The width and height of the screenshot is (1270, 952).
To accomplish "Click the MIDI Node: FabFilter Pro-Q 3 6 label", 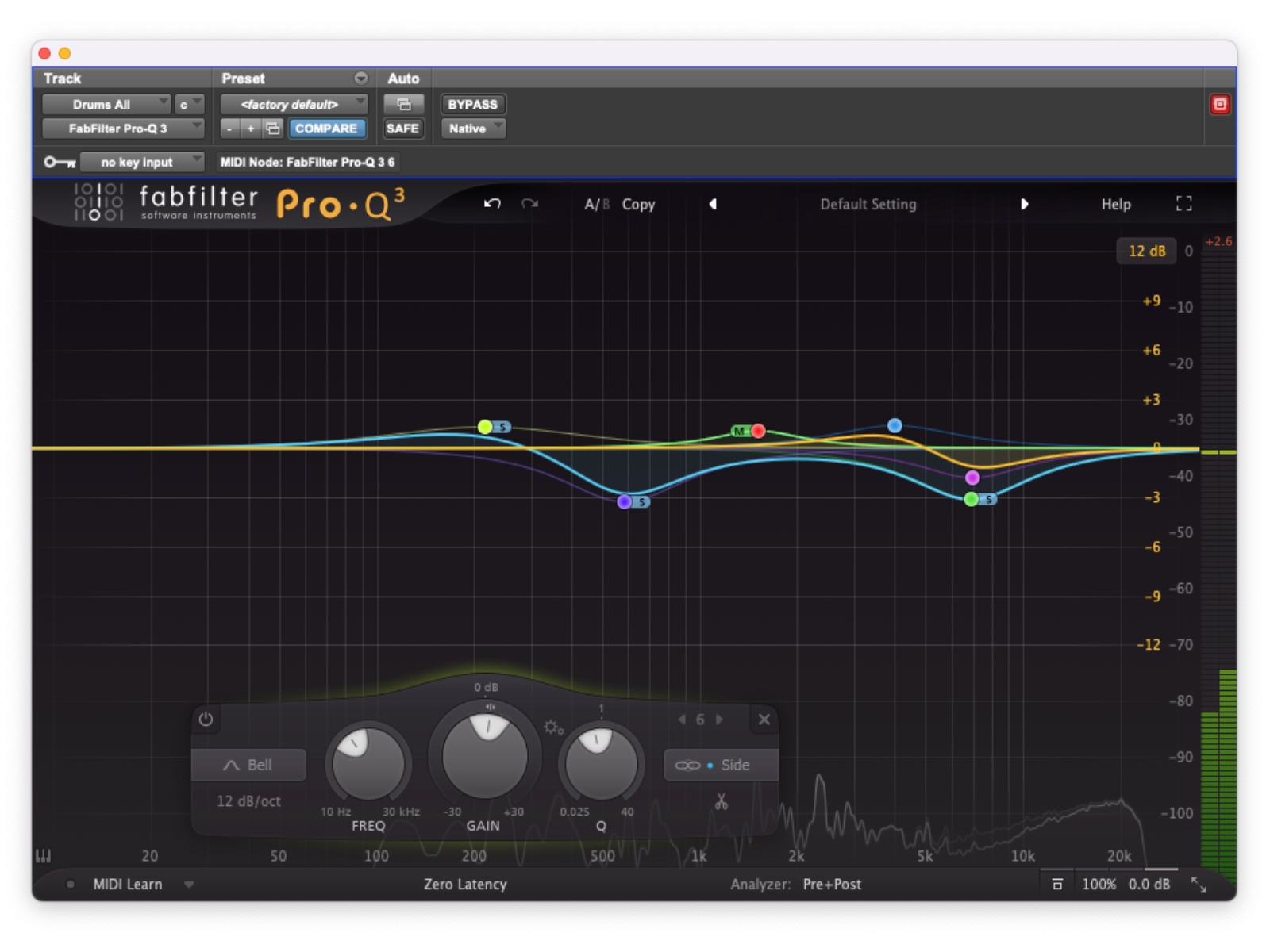I will click(307, 162).
